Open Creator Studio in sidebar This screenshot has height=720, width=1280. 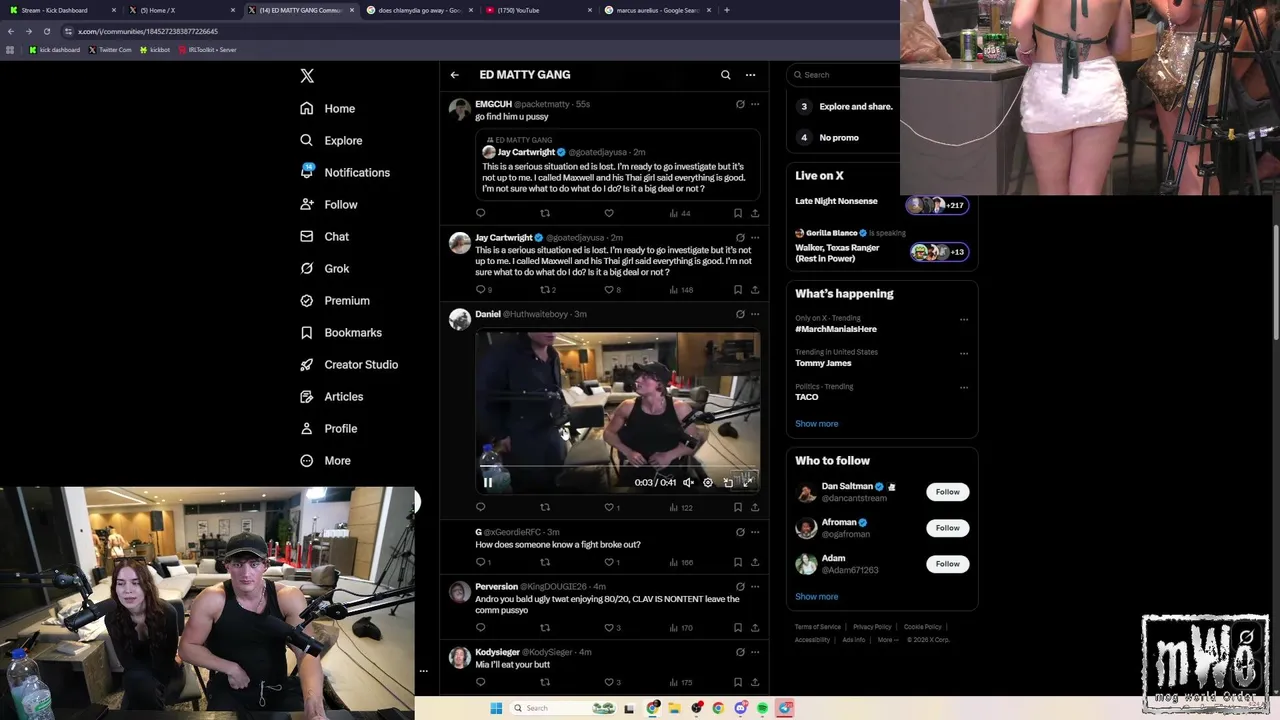click(349, 364)
